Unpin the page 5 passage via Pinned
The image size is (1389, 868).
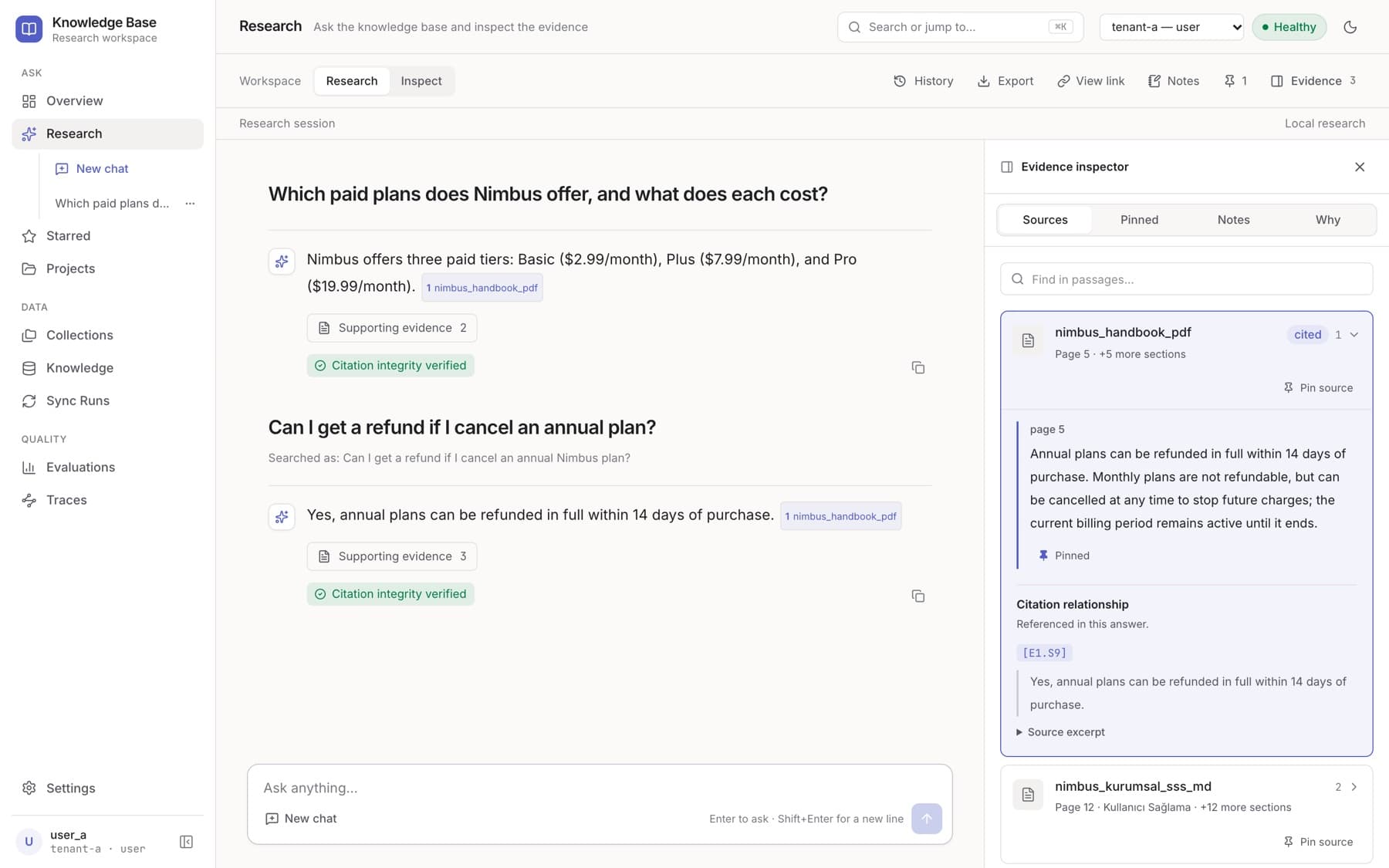(1064, 556)
